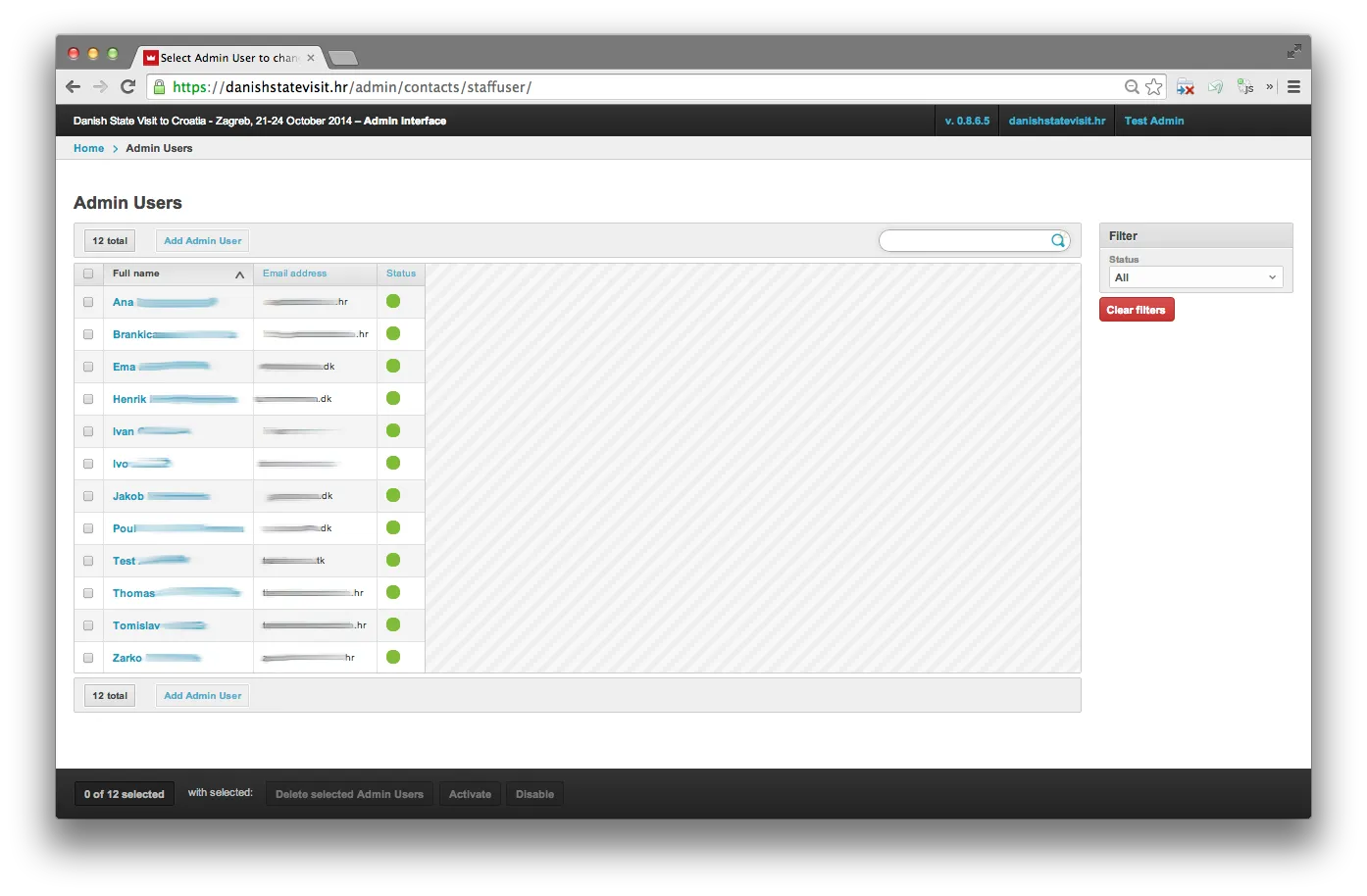Show hidden extensions via the overflow chevron
The height and width of the screenshot is (896, 1367).
[1269, 87]
